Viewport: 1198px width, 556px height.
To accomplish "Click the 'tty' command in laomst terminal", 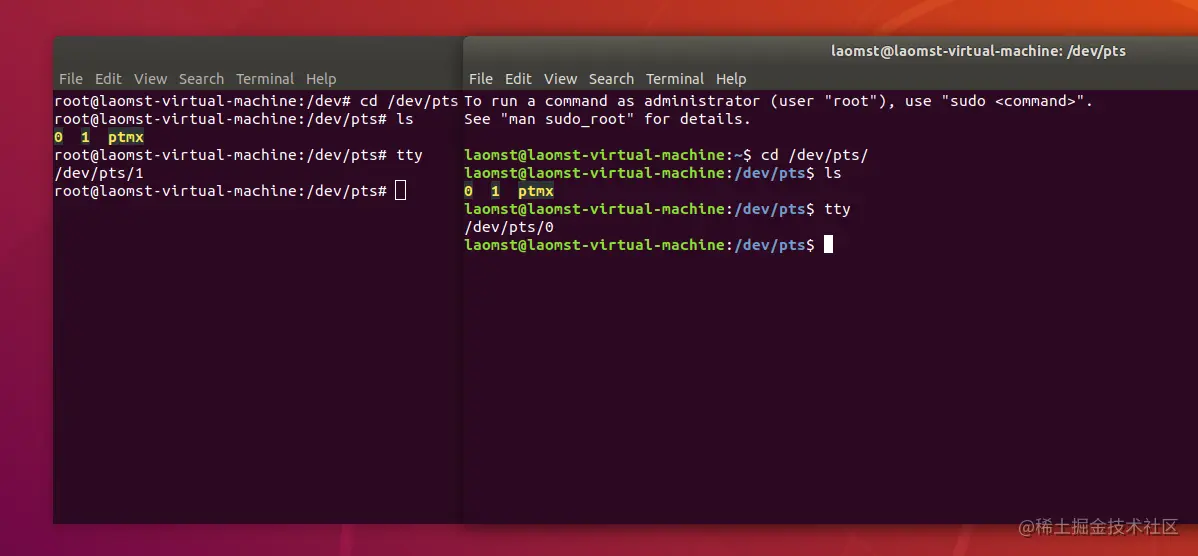I will [x=837, y=209].
